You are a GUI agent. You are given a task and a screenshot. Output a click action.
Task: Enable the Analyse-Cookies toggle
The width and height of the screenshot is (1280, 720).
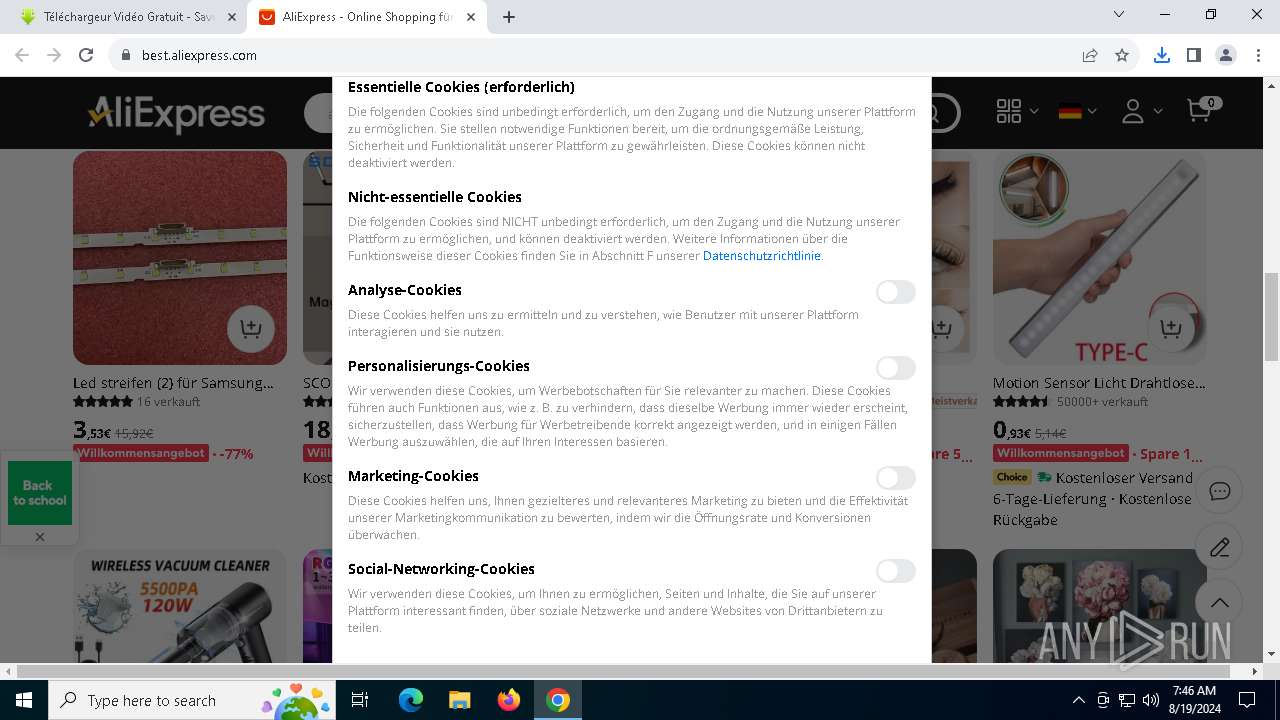896,292
